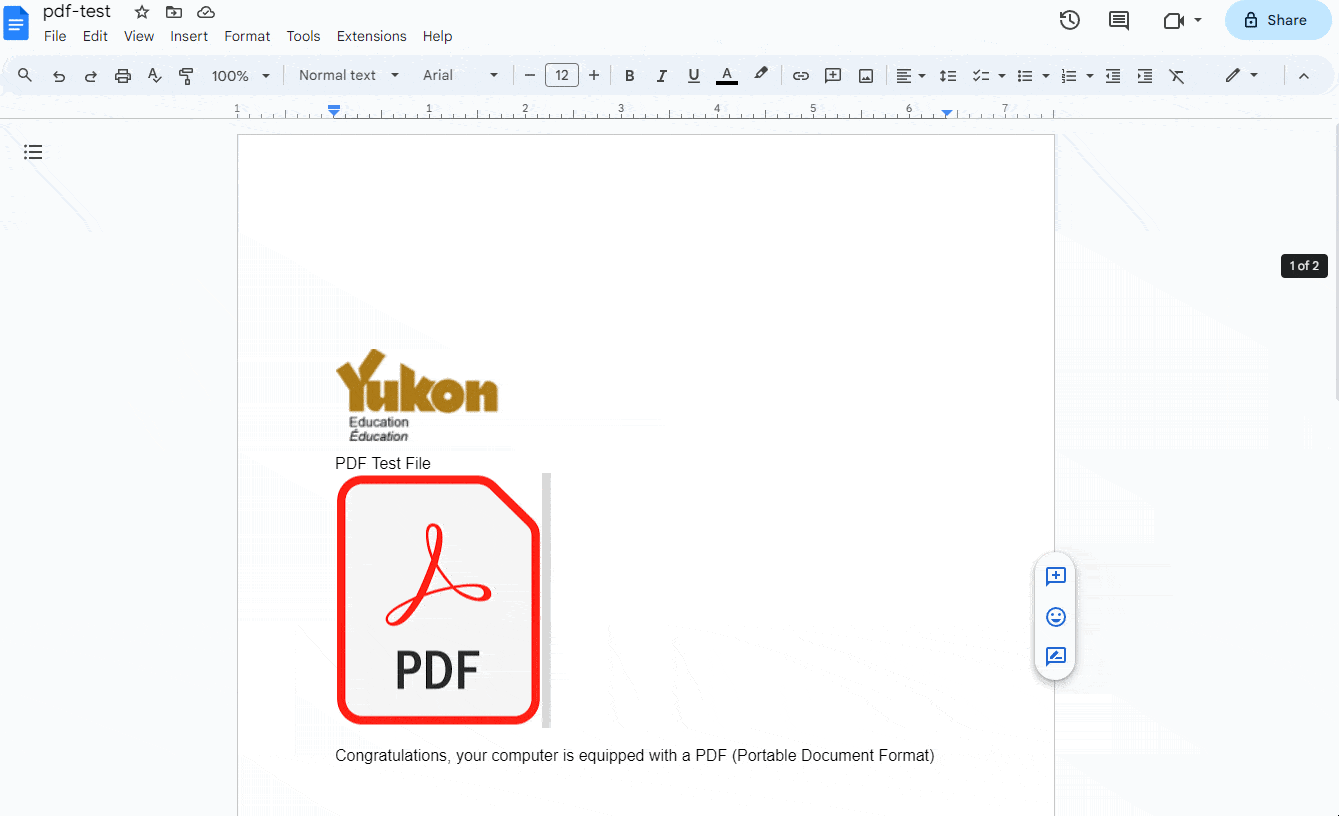Open the bulleted list options dropdown
This screenshot has width=1339, height=816.
1045,75
